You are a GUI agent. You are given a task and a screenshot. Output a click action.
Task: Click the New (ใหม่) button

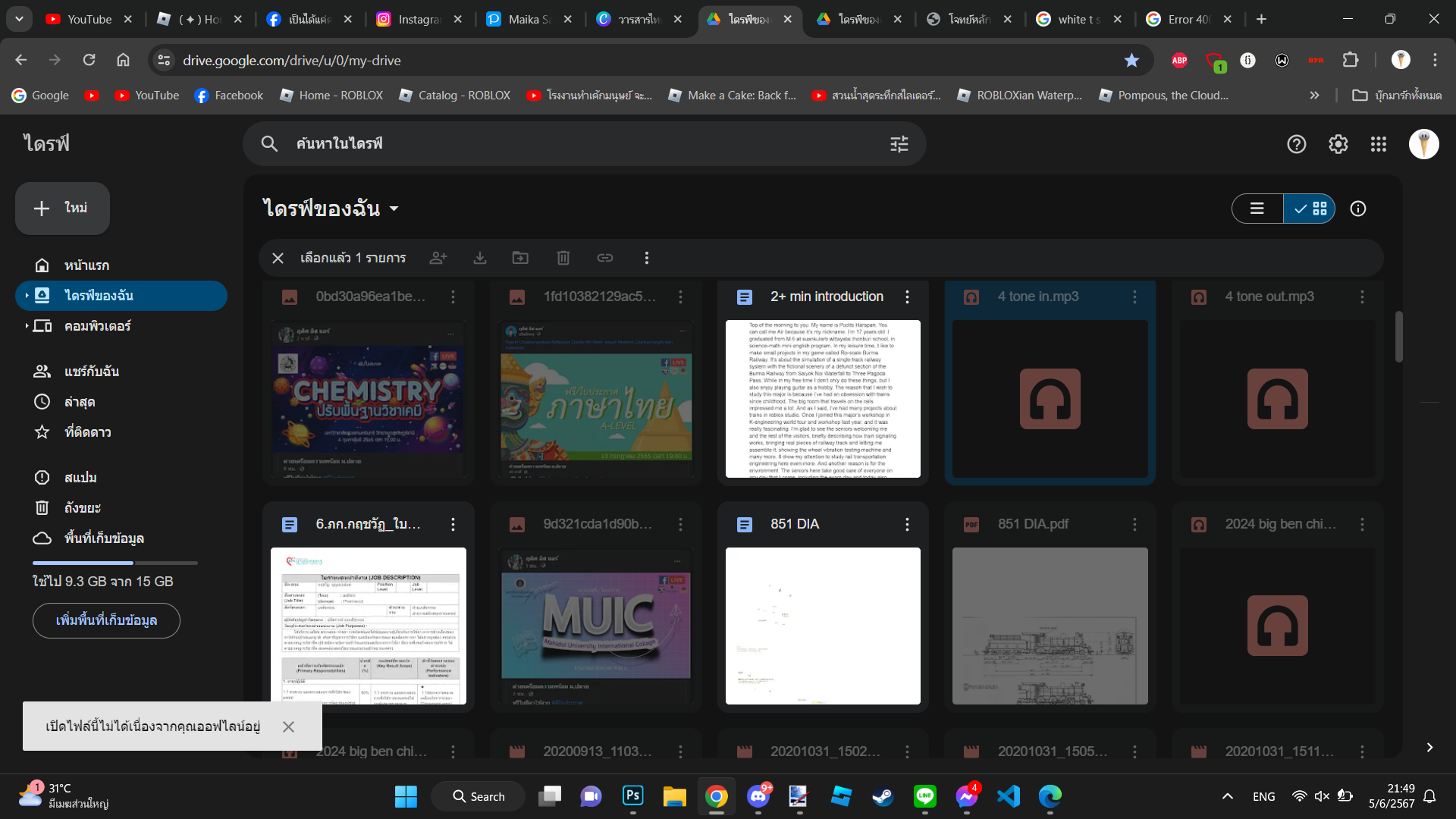[63, 209]
